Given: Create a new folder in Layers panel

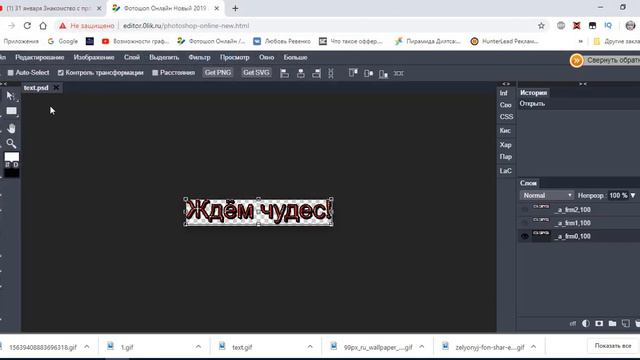Looking at the screenshot, I should pos(612,323).
